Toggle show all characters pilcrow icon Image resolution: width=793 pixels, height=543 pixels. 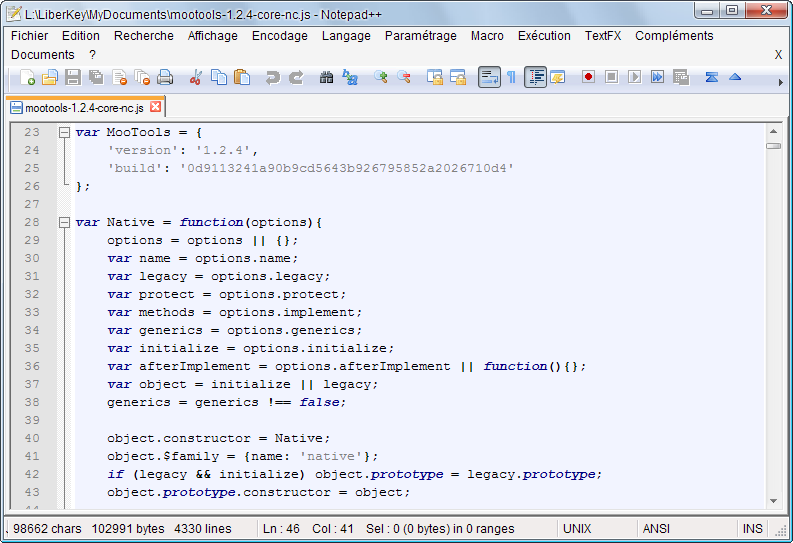511,77
